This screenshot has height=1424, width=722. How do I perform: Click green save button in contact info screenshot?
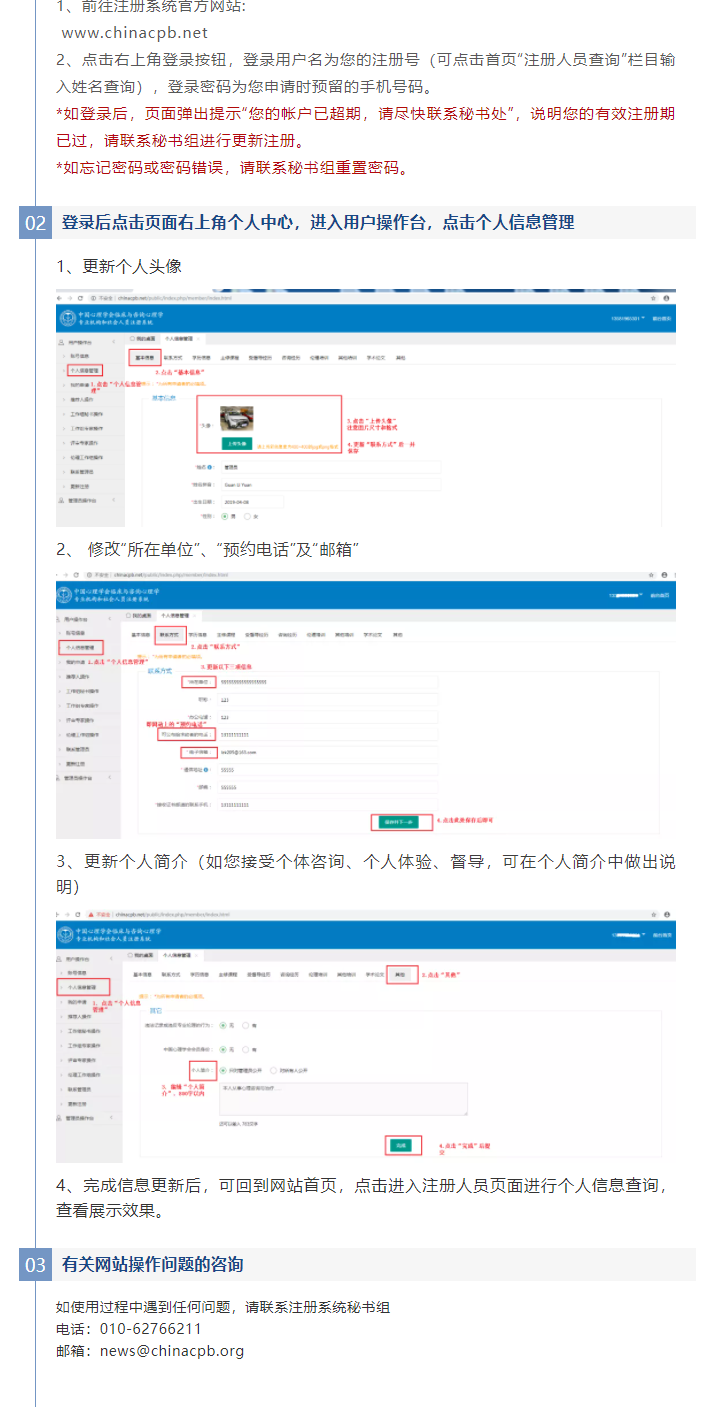click(400, 821)
